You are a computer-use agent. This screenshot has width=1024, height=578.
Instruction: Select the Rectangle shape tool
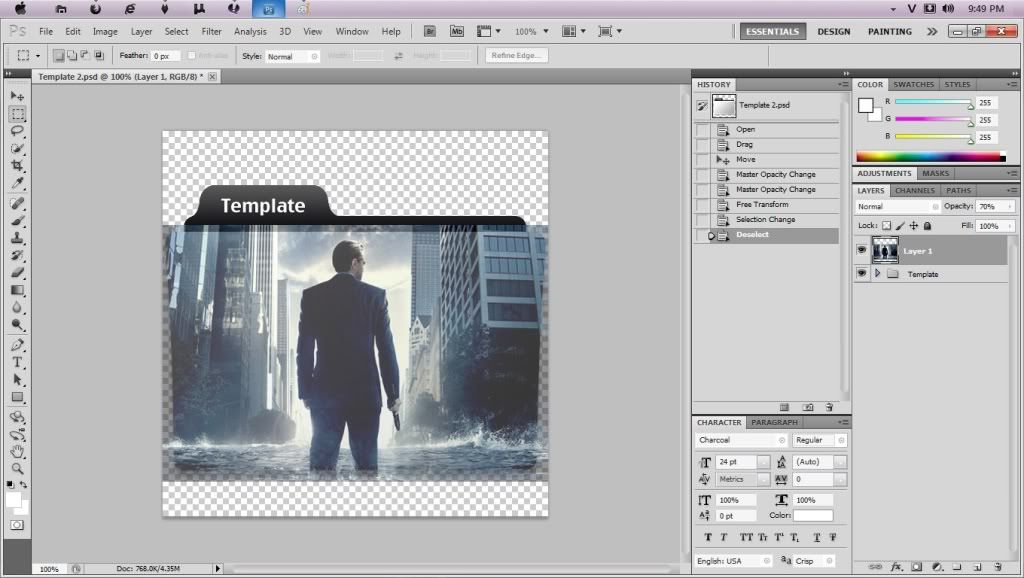17,397
